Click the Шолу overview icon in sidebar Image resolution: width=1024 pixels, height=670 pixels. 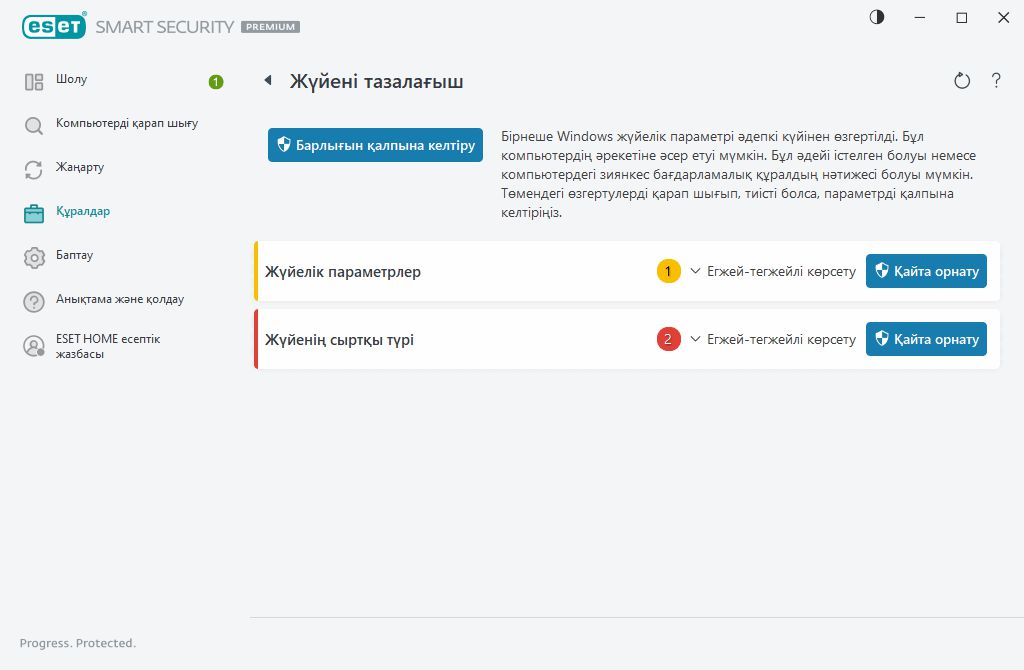[x=34, y=82]
